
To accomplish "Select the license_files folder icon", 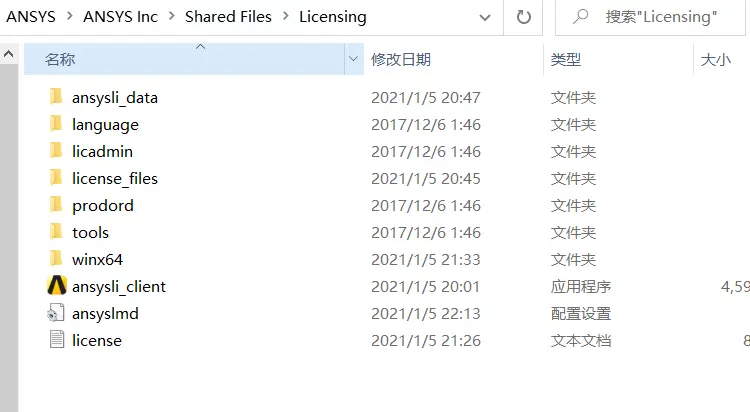I will pos(56,178).
